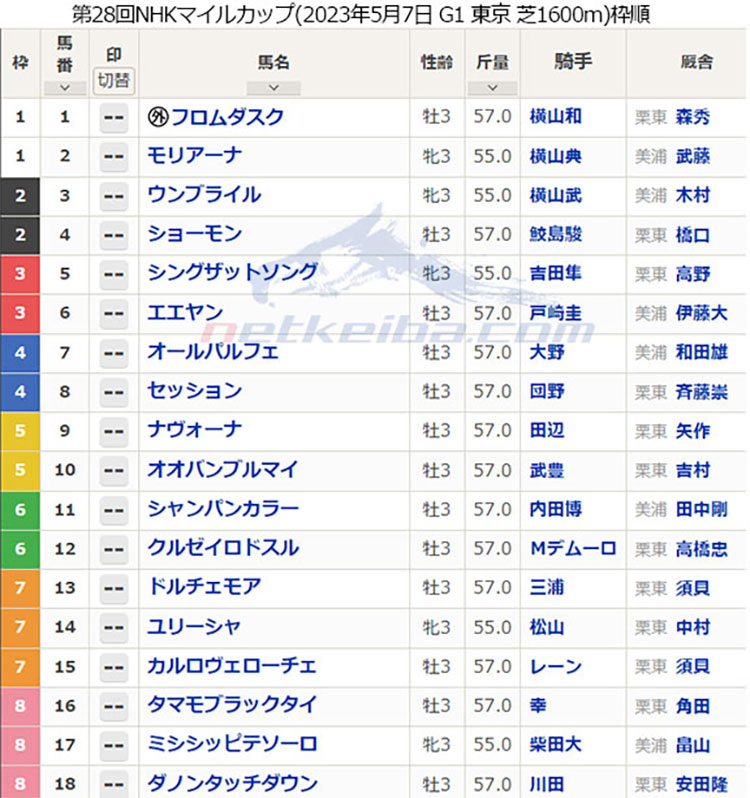Open horse page for セッション
The height and width of the screenshot is (798, 750).
[194, 391]
